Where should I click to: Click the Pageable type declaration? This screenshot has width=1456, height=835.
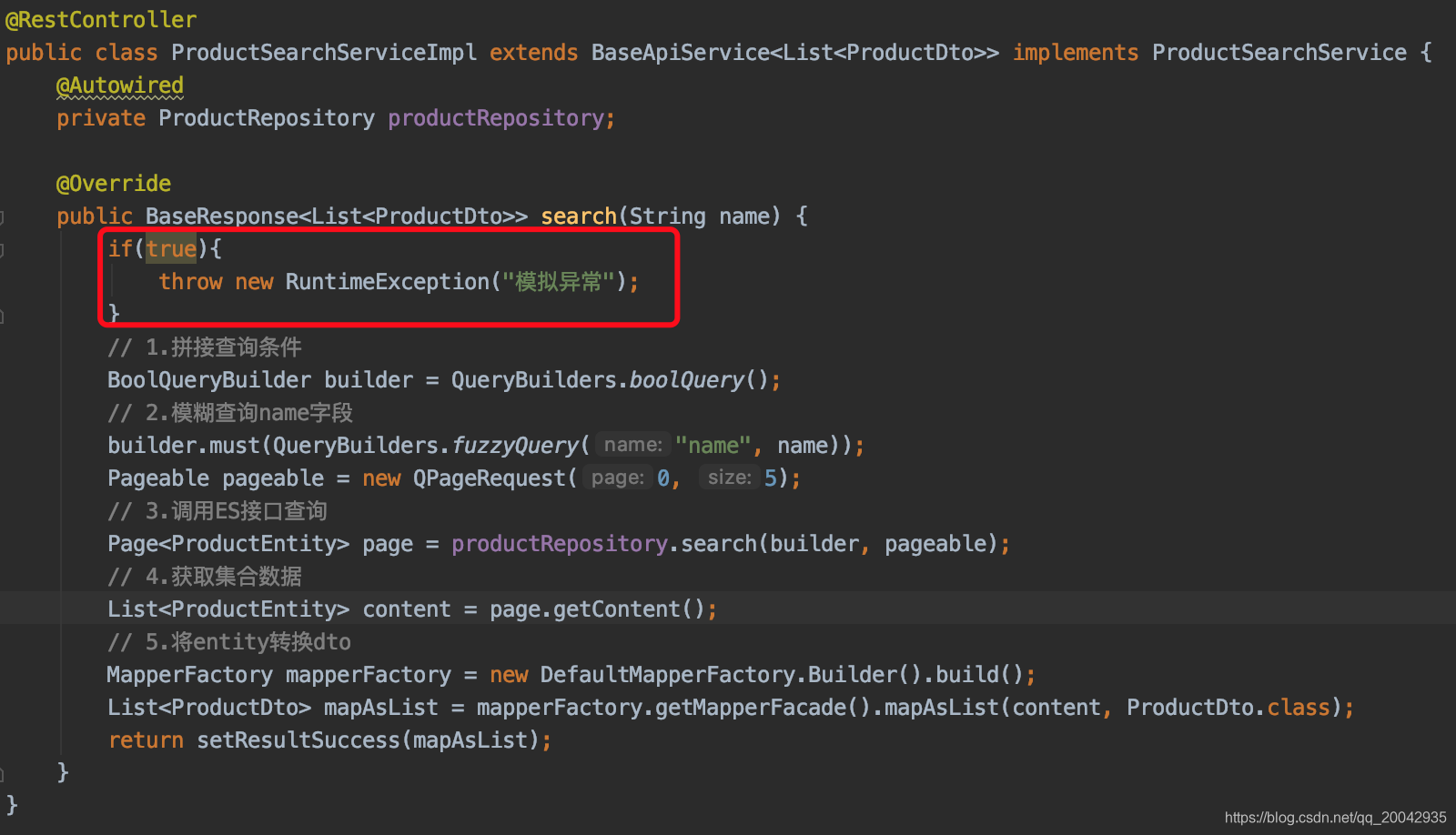158,478
